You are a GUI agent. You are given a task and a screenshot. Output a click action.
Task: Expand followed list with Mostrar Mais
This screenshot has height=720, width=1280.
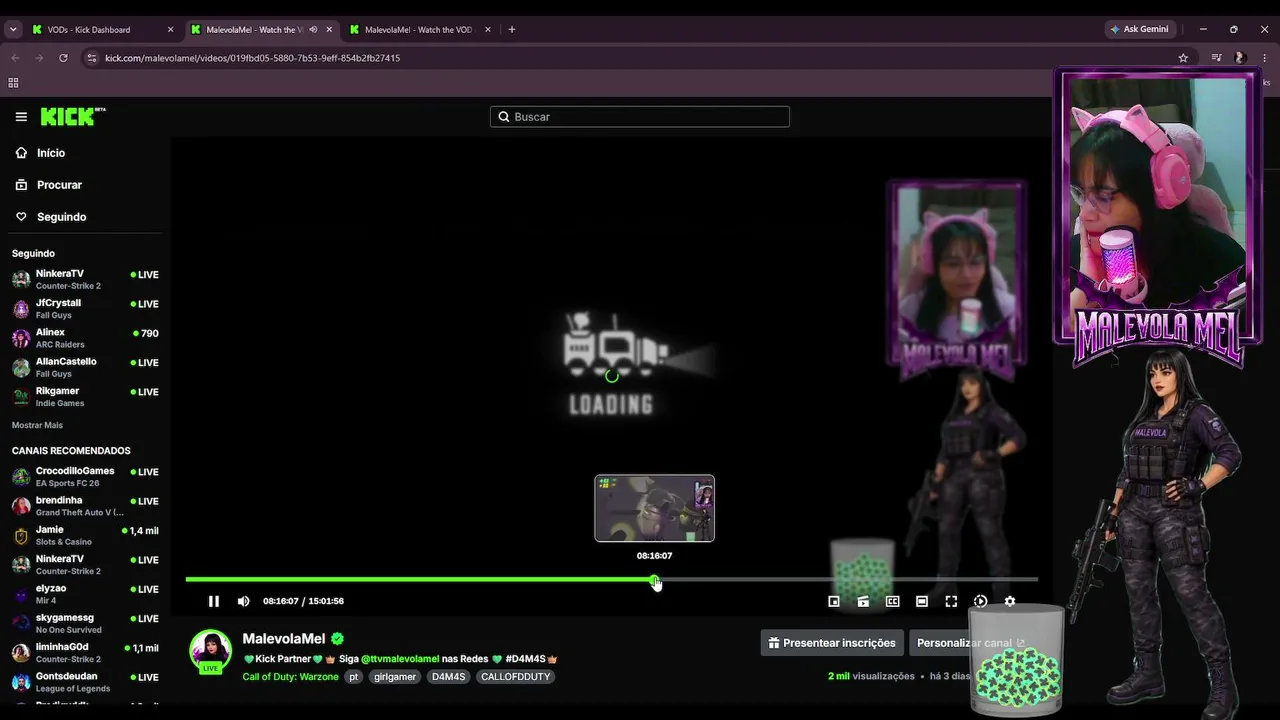(x=37, y=425)
